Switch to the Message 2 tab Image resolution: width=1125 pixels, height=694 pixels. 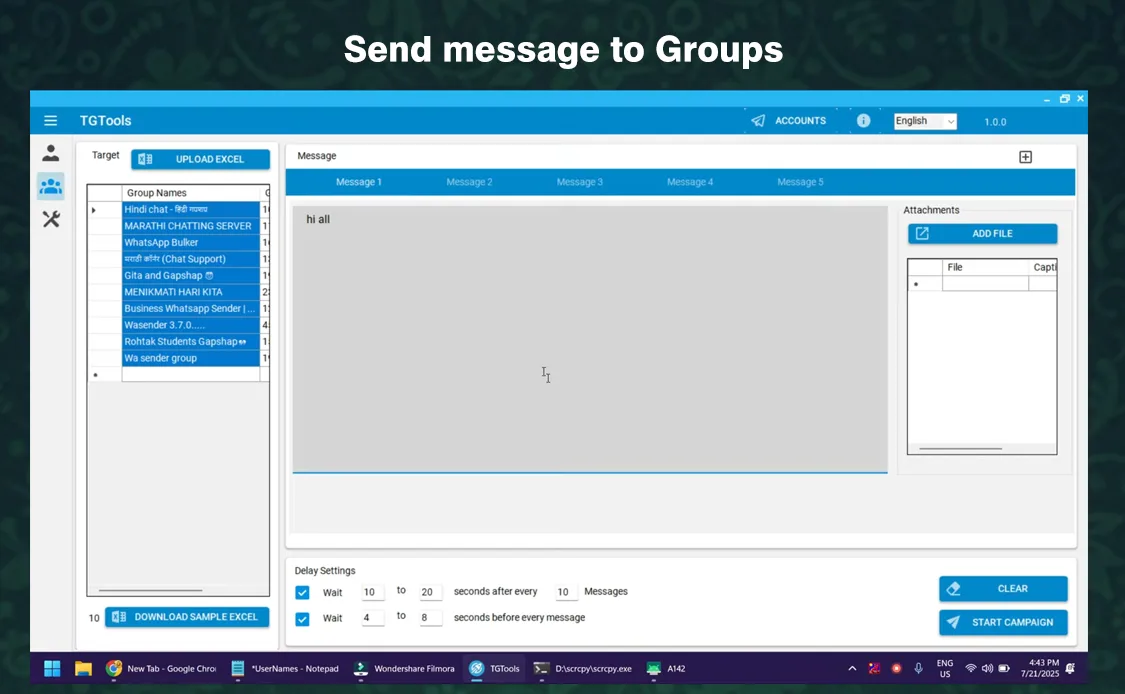click(469, 182)
